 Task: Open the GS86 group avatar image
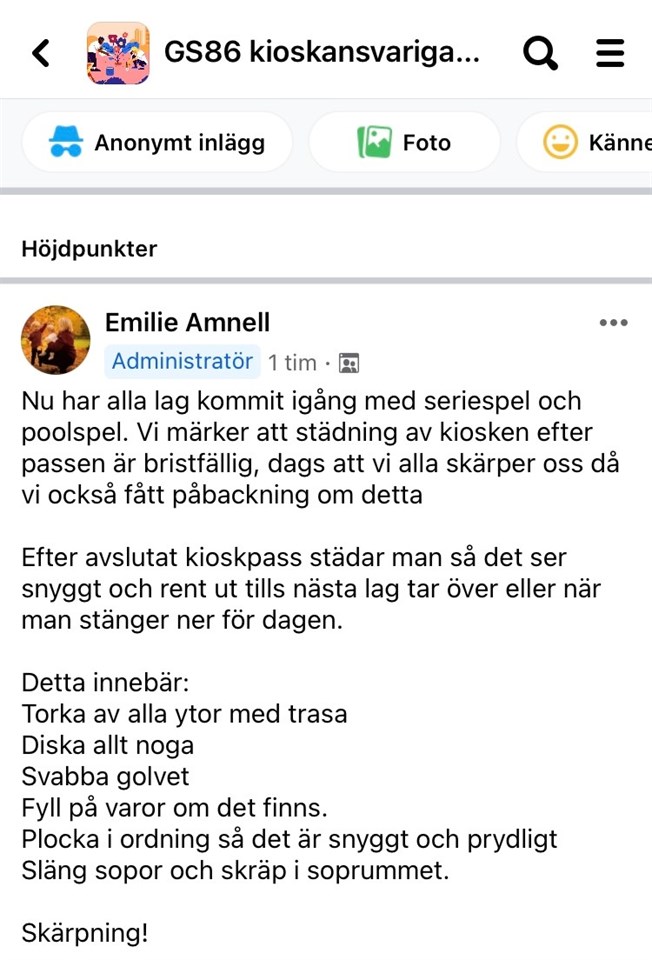pyautogui.click(x=118, y=52)
